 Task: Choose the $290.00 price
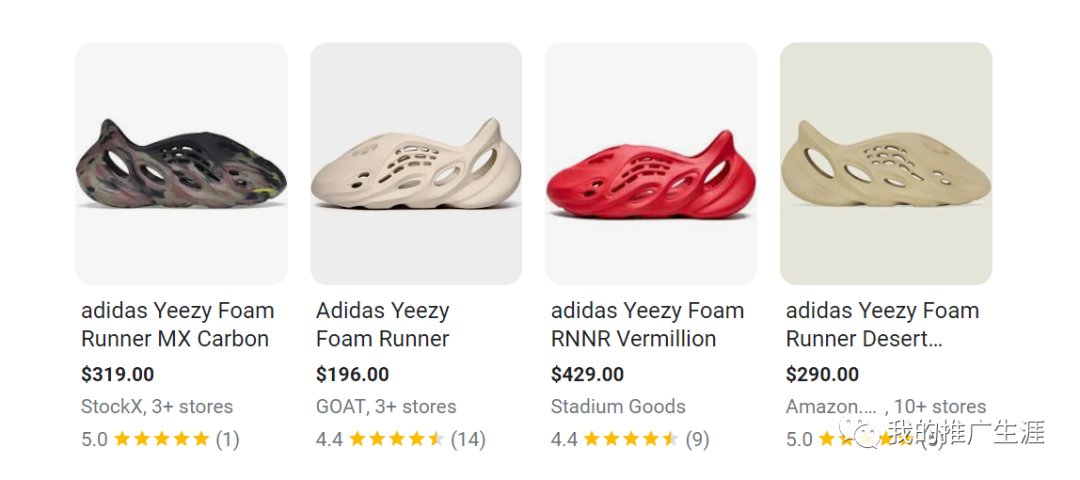tap(823, 375)
